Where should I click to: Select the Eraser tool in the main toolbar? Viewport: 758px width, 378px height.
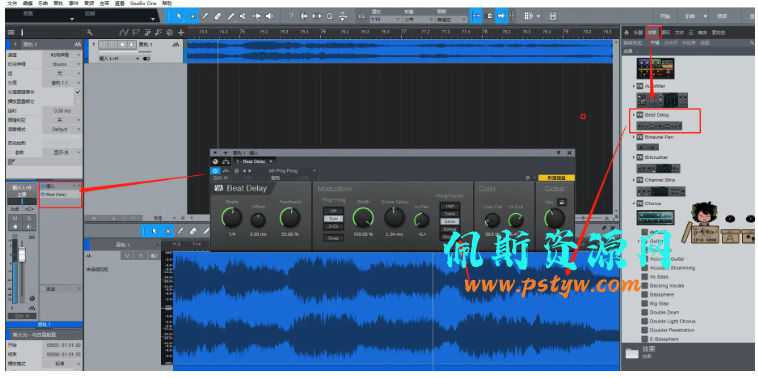tap(218, 16)
